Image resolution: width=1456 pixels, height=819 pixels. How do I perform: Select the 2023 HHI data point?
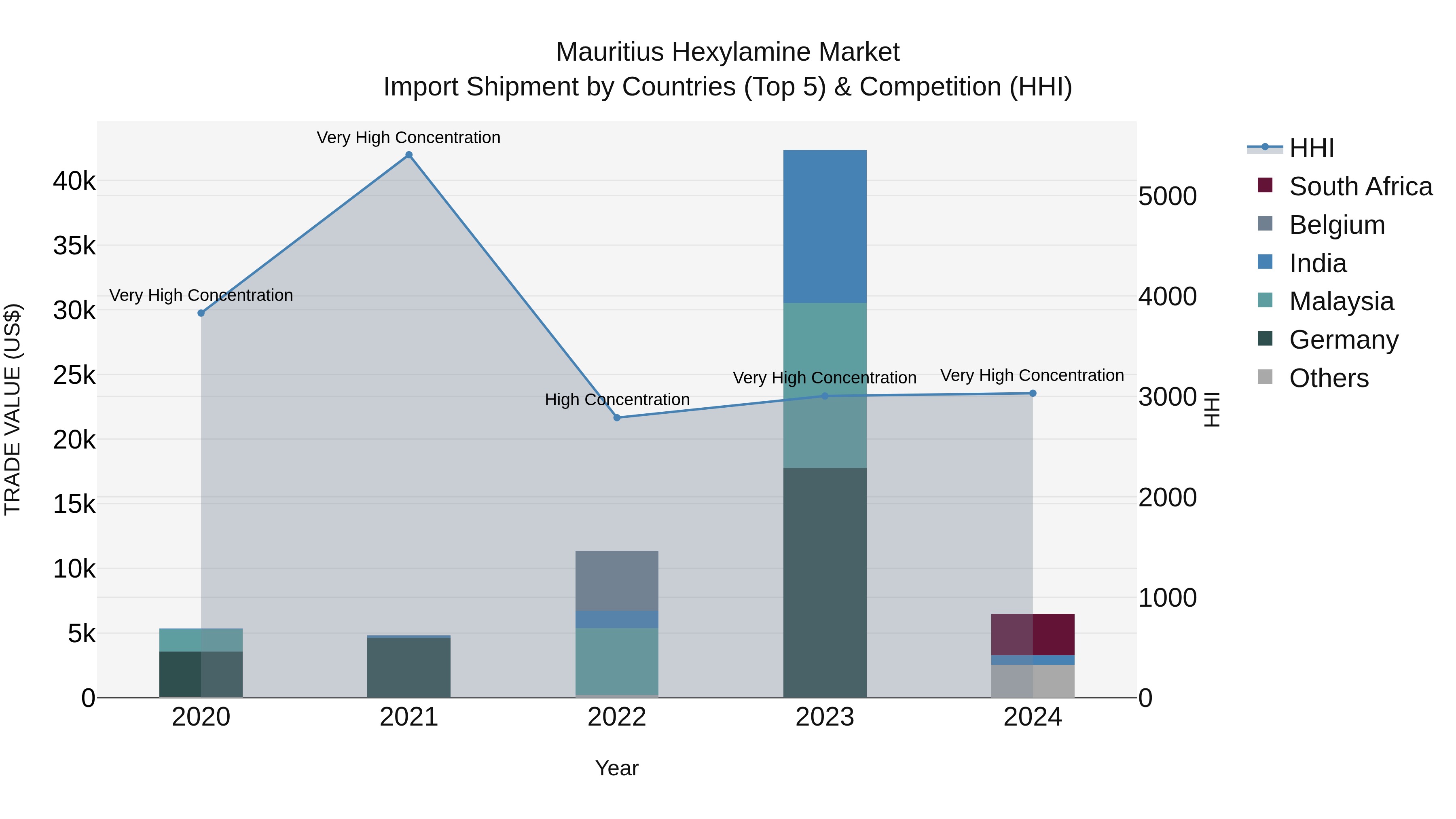(x=825, y=396)
